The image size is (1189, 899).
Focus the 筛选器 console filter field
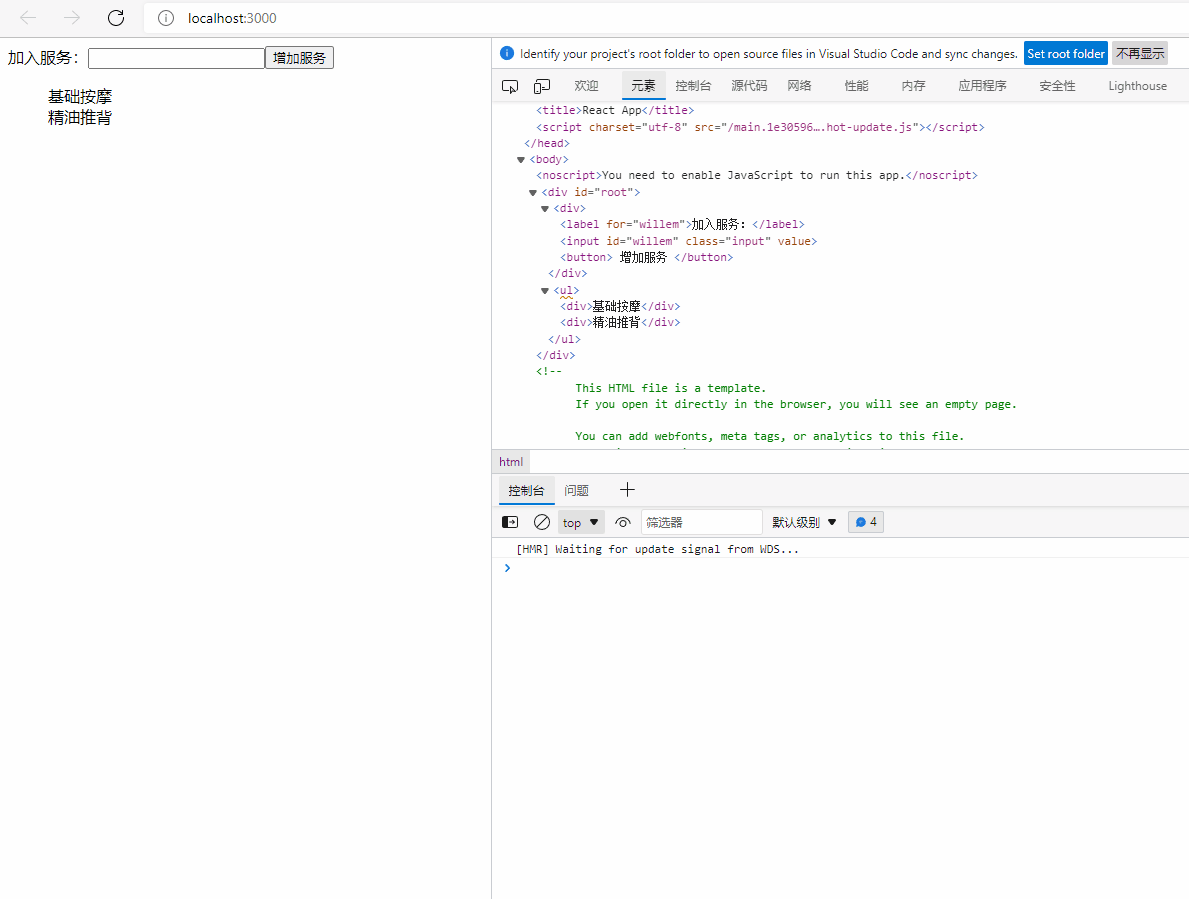point(701,522)
